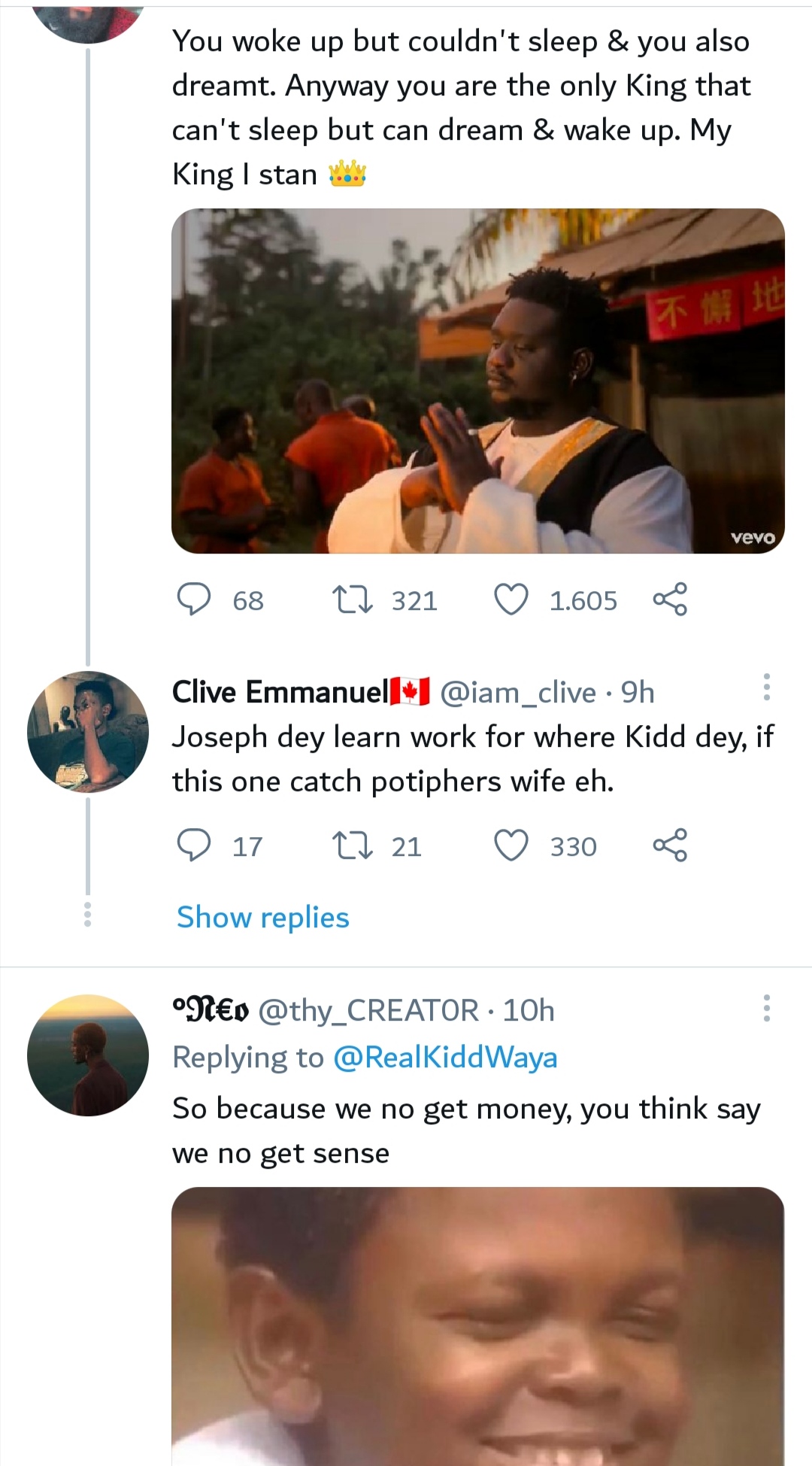Tap the three-dot thread indicator below the replies line
Viewport: 812px width, 1466px height.
[88, 914]
